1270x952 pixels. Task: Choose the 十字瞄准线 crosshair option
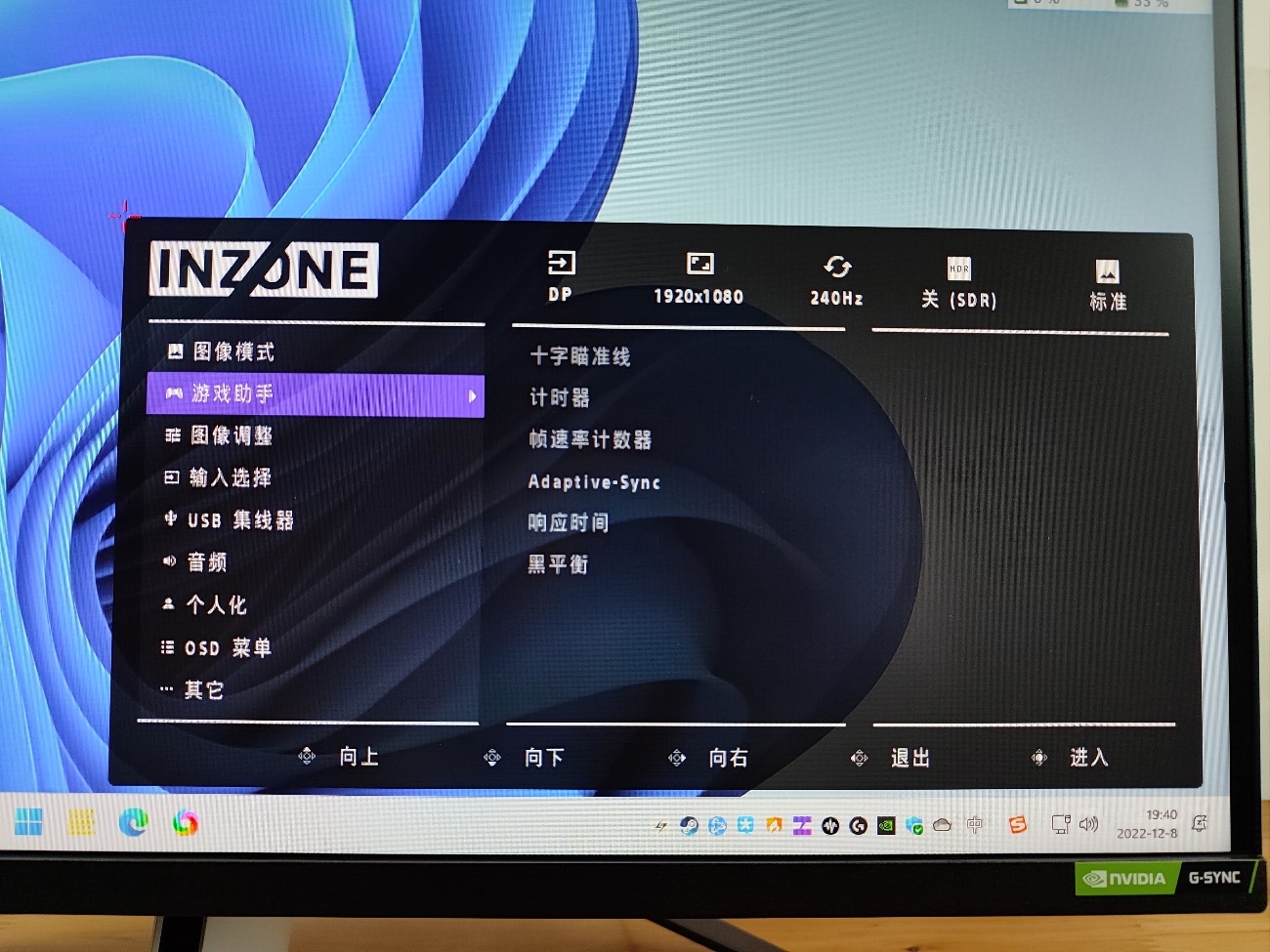(580, 356)
